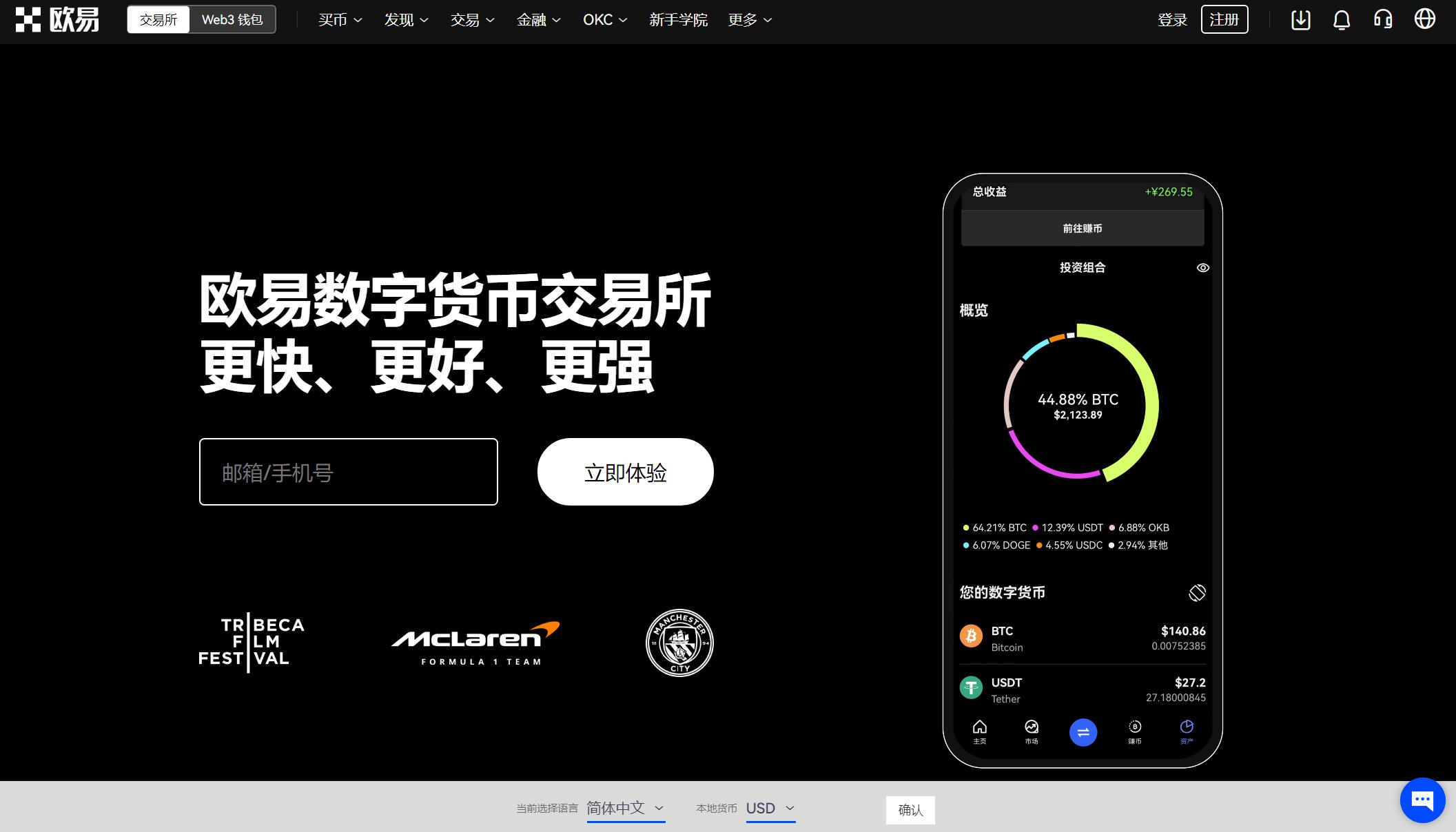Select the 交易所 tab
The width and height of the screenshot is (1456, 832).
pos(158,19)
